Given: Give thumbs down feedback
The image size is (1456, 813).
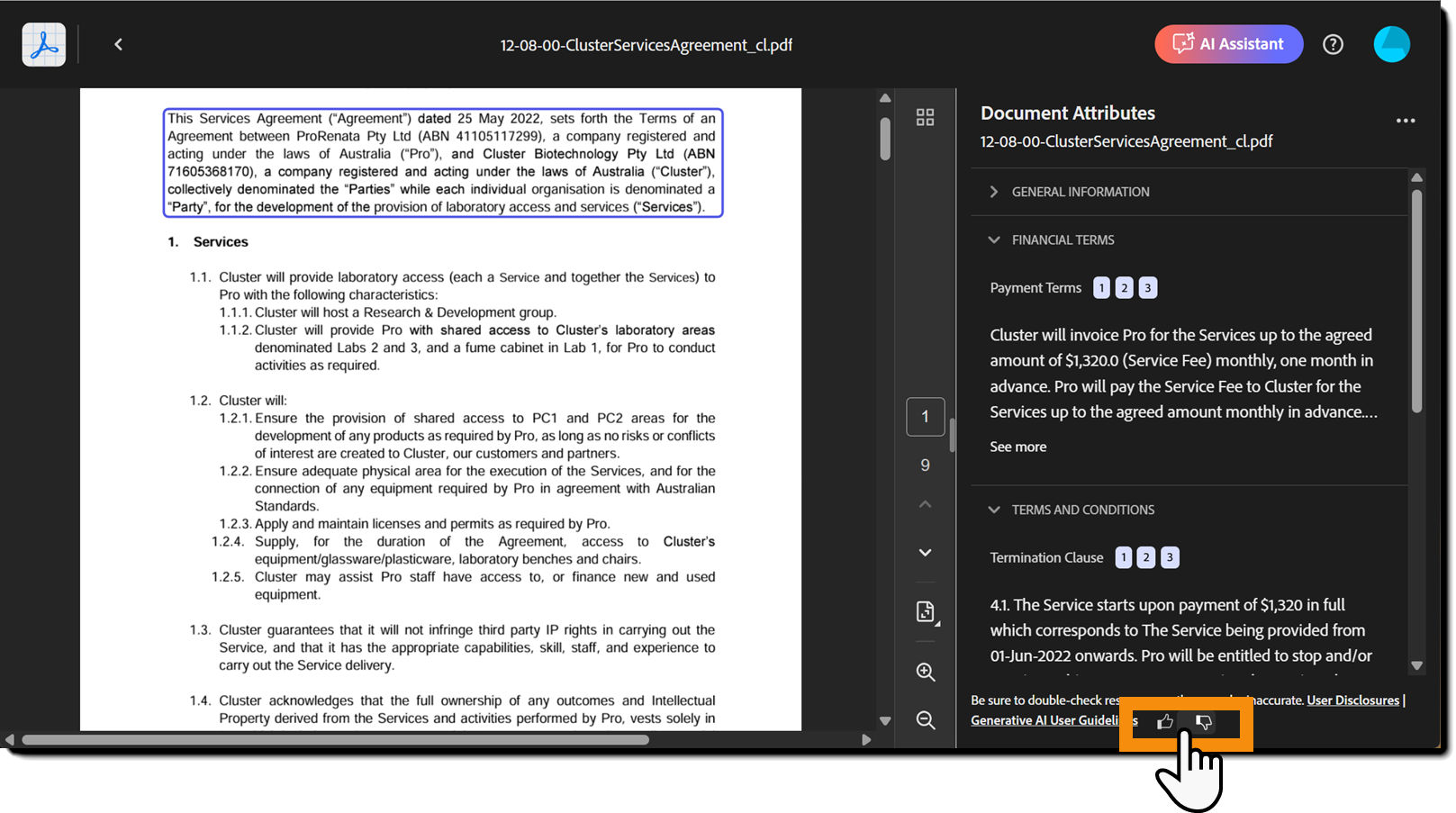Looking at the screenshot, I should (x=1204, y=722).
